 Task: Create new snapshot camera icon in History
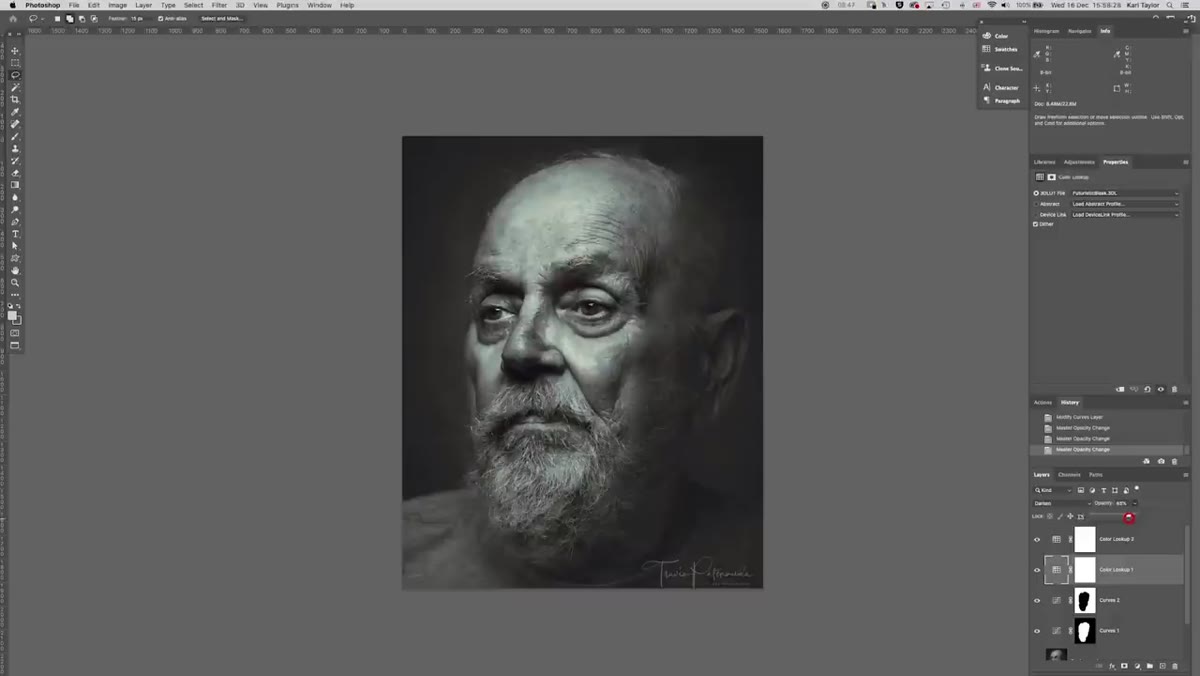1161,461
